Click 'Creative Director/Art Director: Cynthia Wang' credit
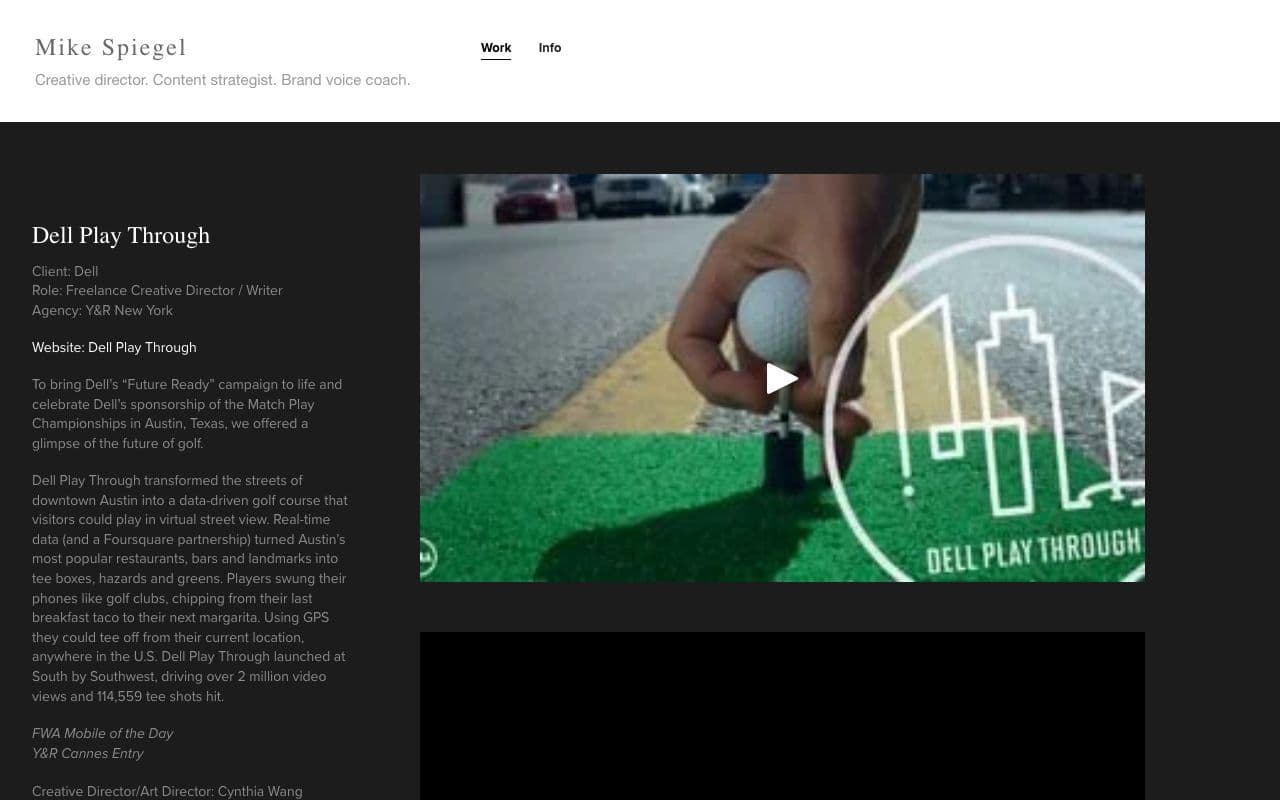1280x800 pixels. click(167, 791)
